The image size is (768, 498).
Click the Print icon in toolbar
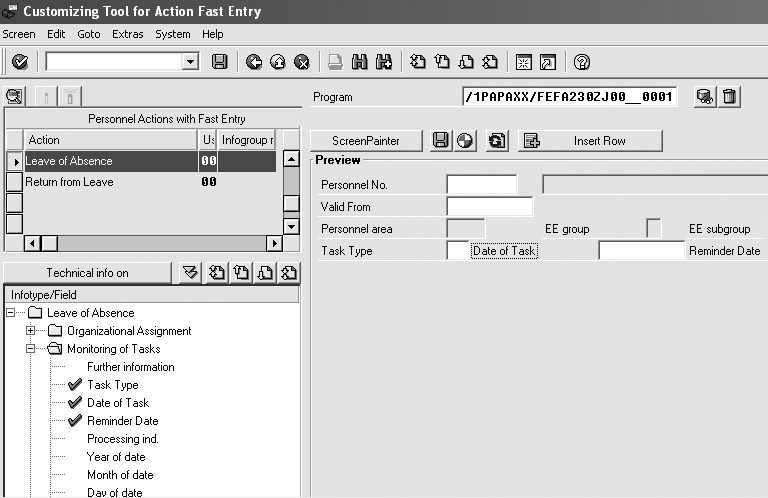tap(336, 62)
